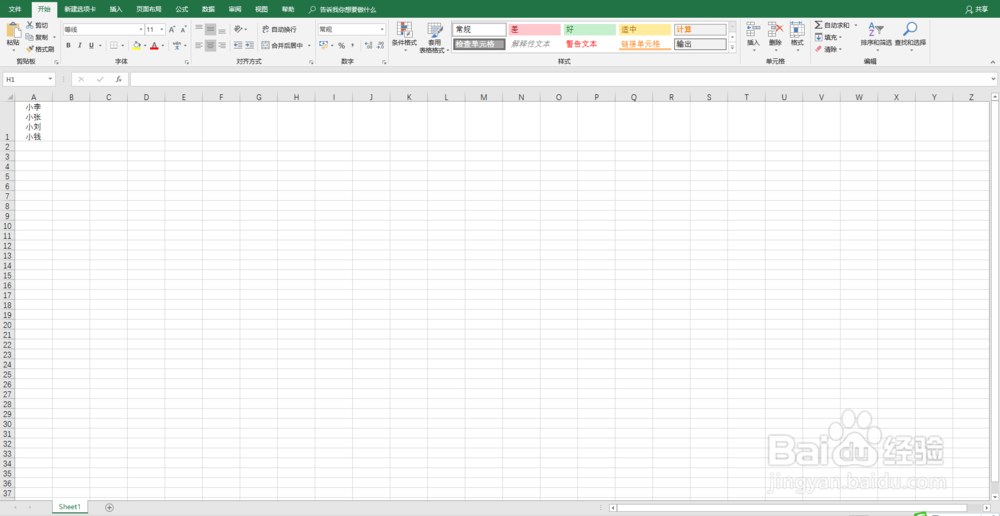1000x516 pixels.
Task: Click the accounting number format icon
Action: (323, 45)
